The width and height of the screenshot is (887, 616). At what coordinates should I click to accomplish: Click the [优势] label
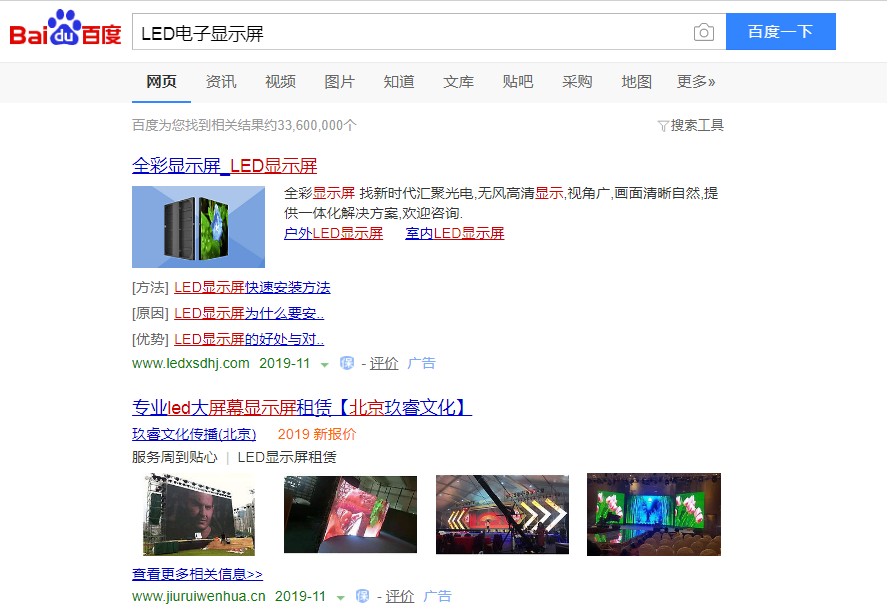[150, 339]
